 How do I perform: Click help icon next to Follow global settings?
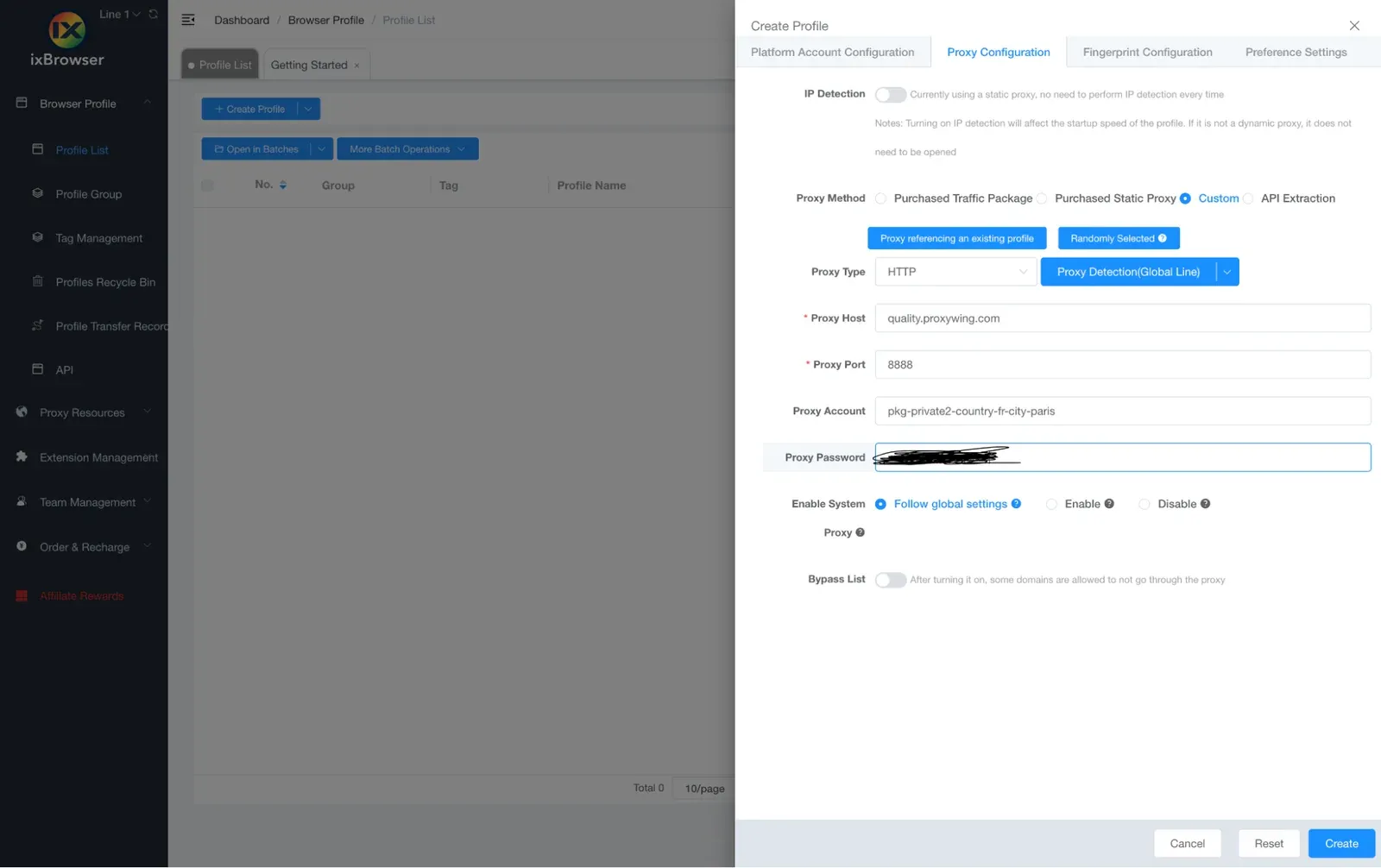(1016, 504)
